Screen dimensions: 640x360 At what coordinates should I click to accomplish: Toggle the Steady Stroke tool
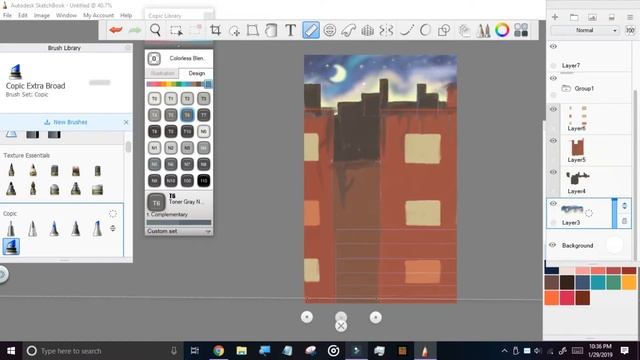click(x=406, y=30)
